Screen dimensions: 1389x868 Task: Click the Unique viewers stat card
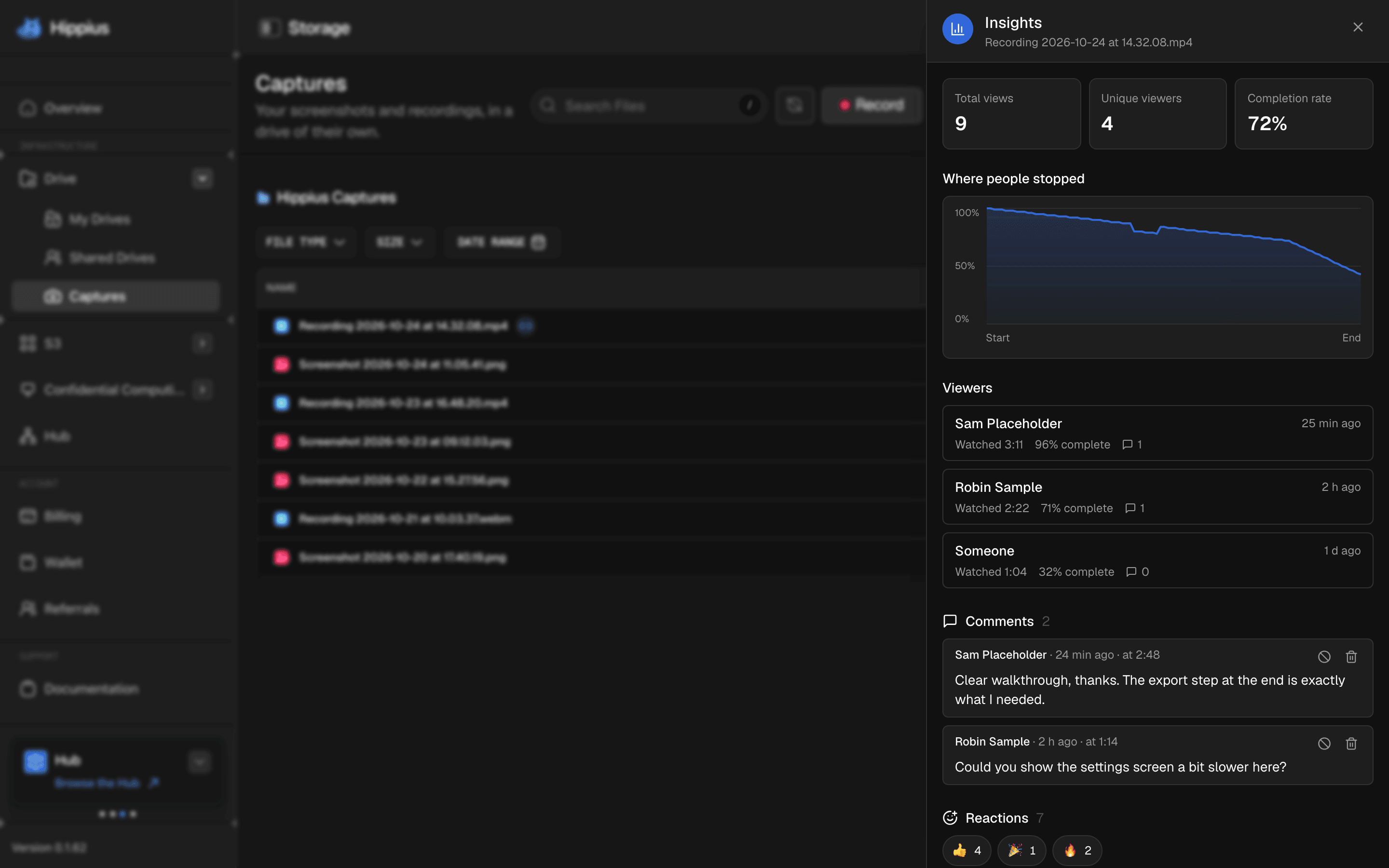pyautogui.click(x=1157, y=114)
